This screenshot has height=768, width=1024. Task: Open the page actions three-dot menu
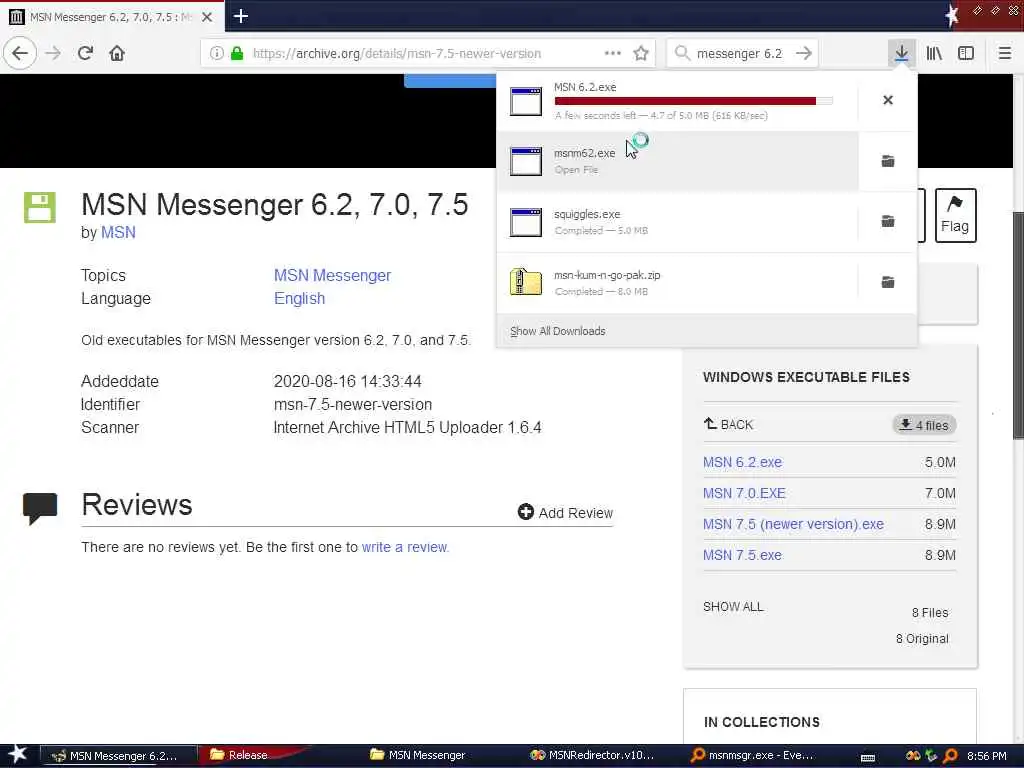coord(613,53)
